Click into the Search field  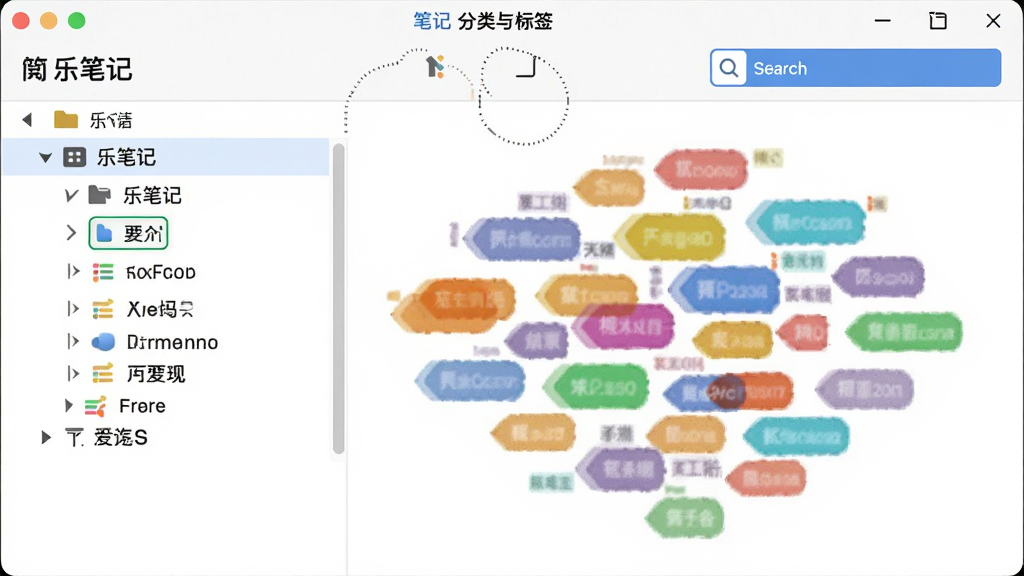pos(856,68)
